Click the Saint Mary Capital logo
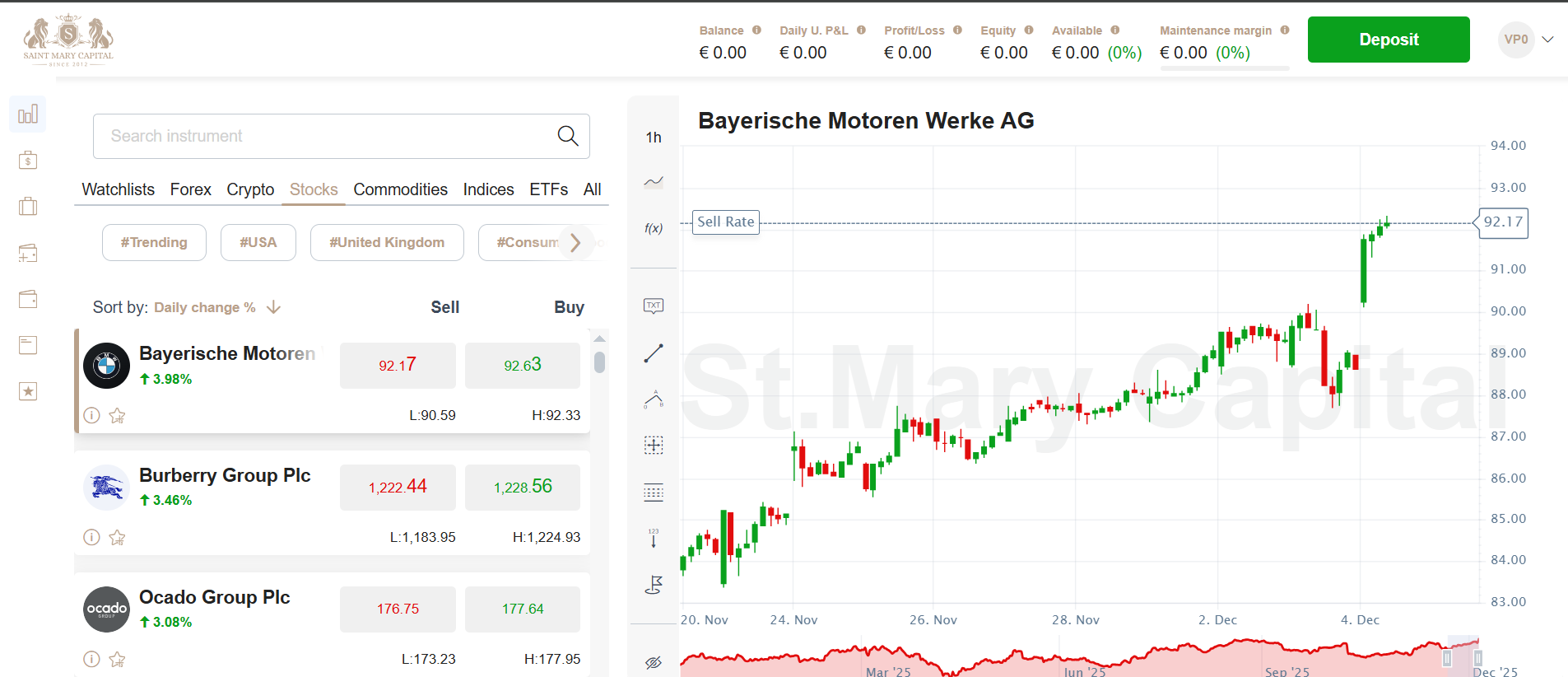 (68, 40)
